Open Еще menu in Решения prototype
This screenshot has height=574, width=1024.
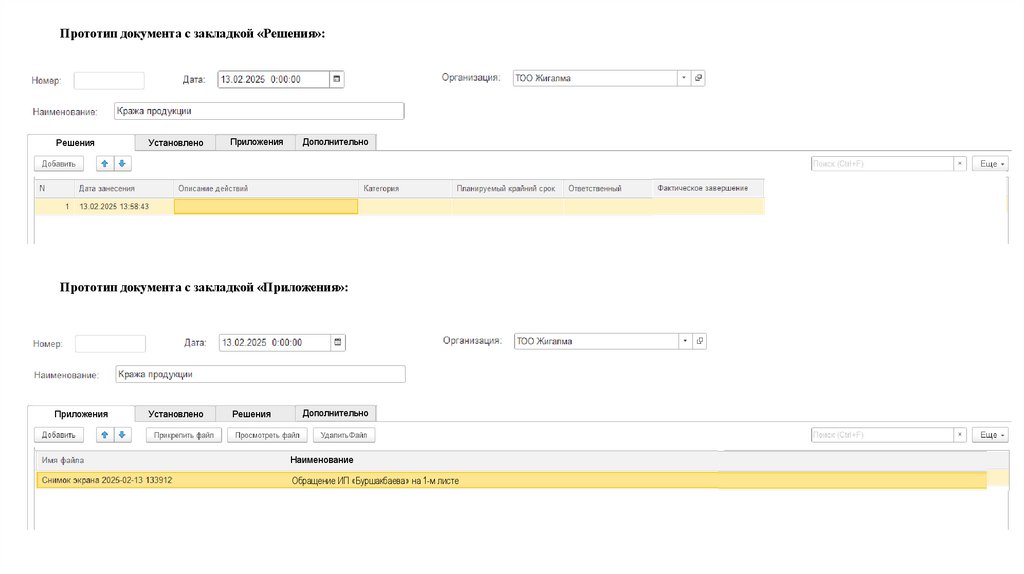tap(991, 163)
